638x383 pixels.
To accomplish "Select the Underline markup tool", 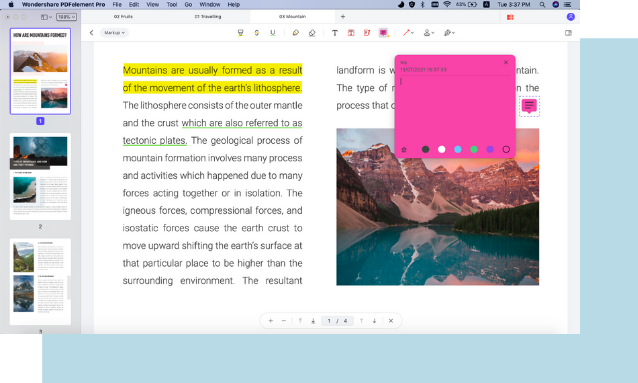I will coord(273,33).
